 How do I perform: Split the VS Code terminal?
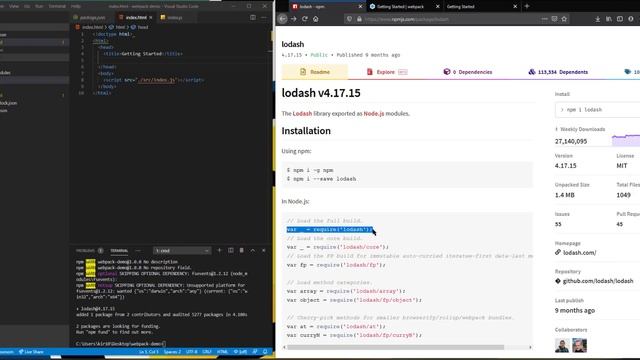(231, 250)
